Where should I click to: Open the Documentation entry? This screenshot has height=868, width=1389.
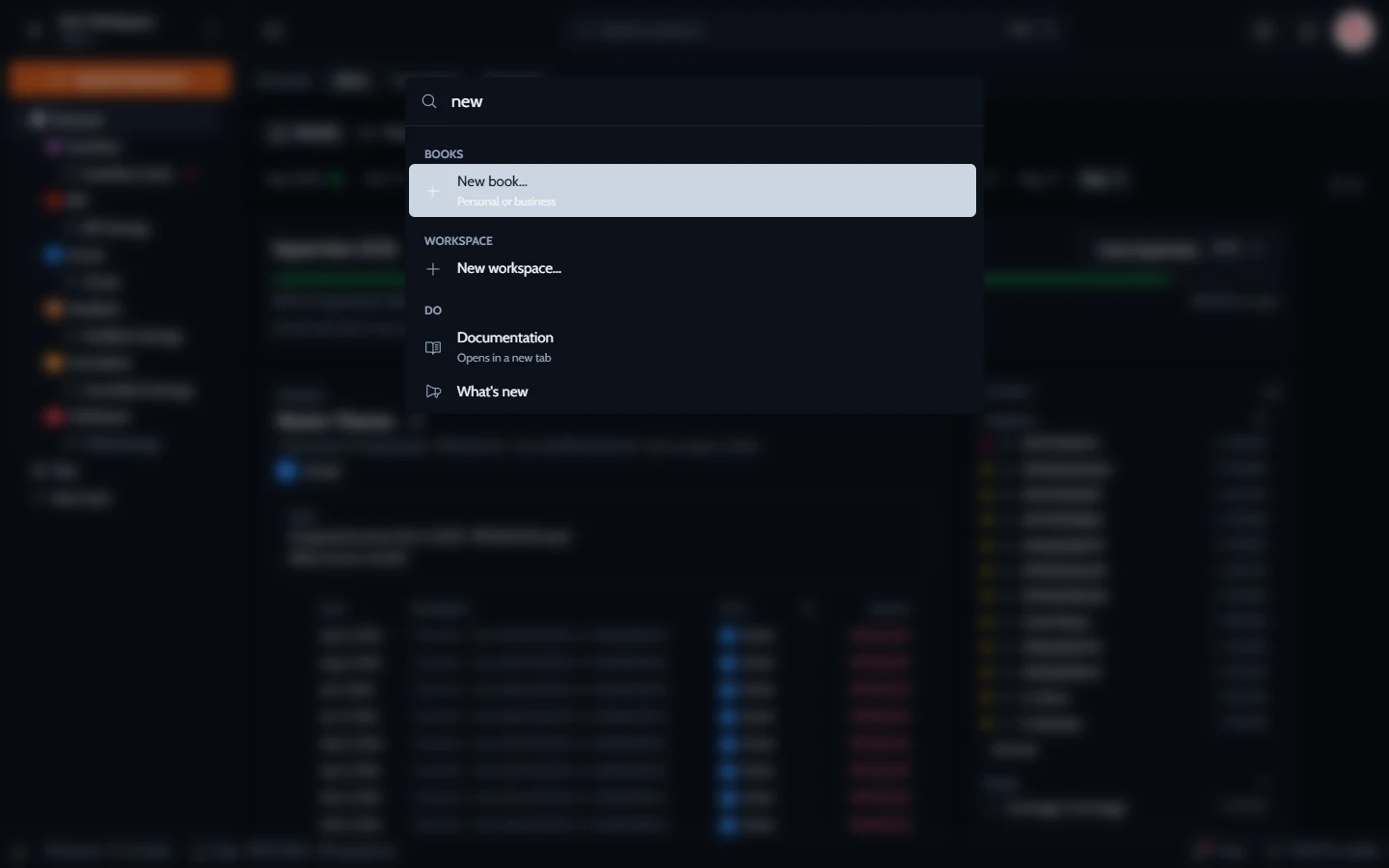[693, 347]
